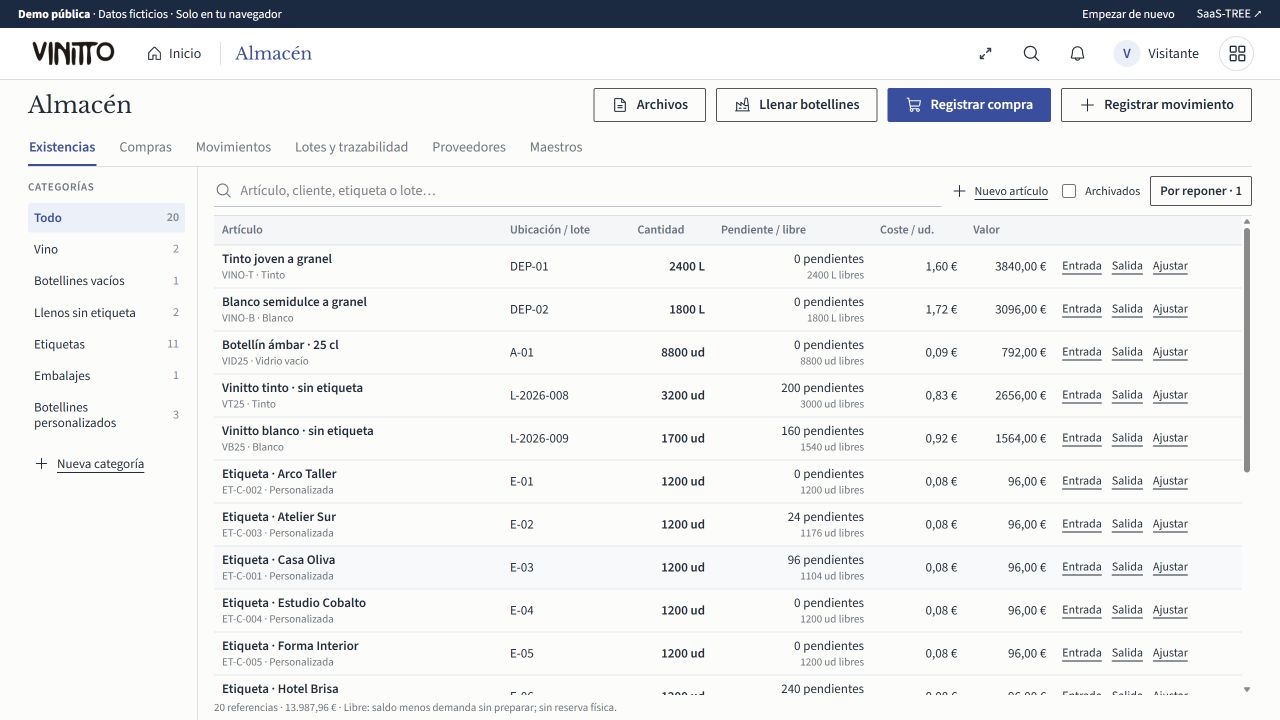Click the Registrar compra button
This screenshot has width=1280, height=720.
point(969,105)
